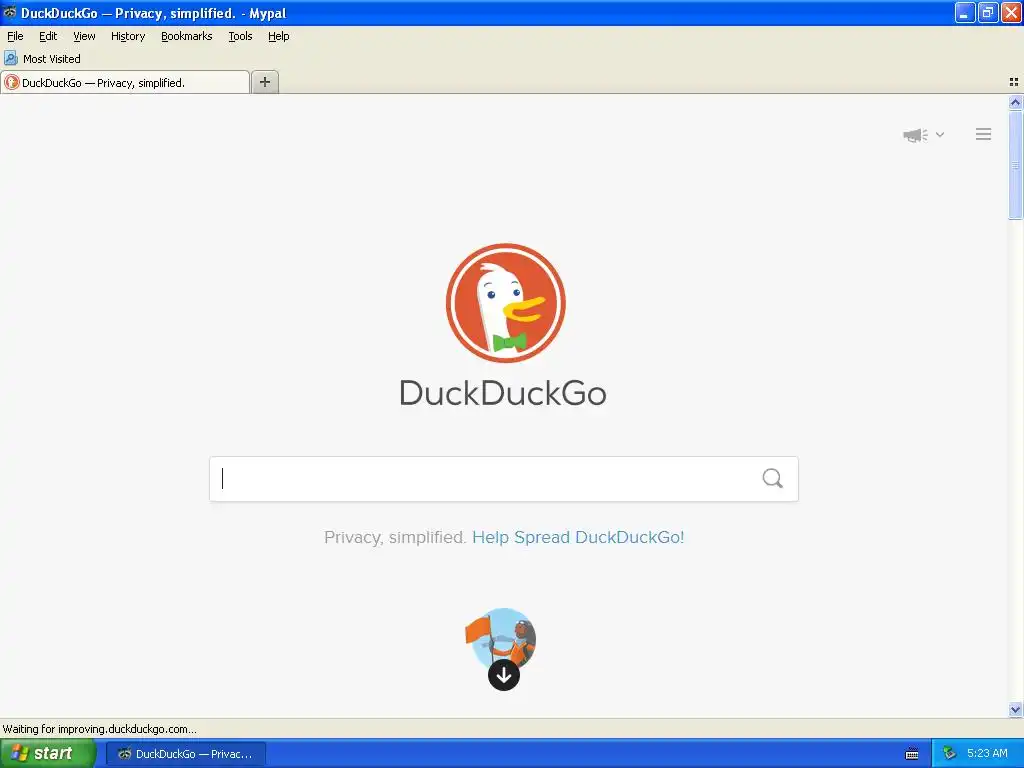Open the File menu

[x=15, y=37]
